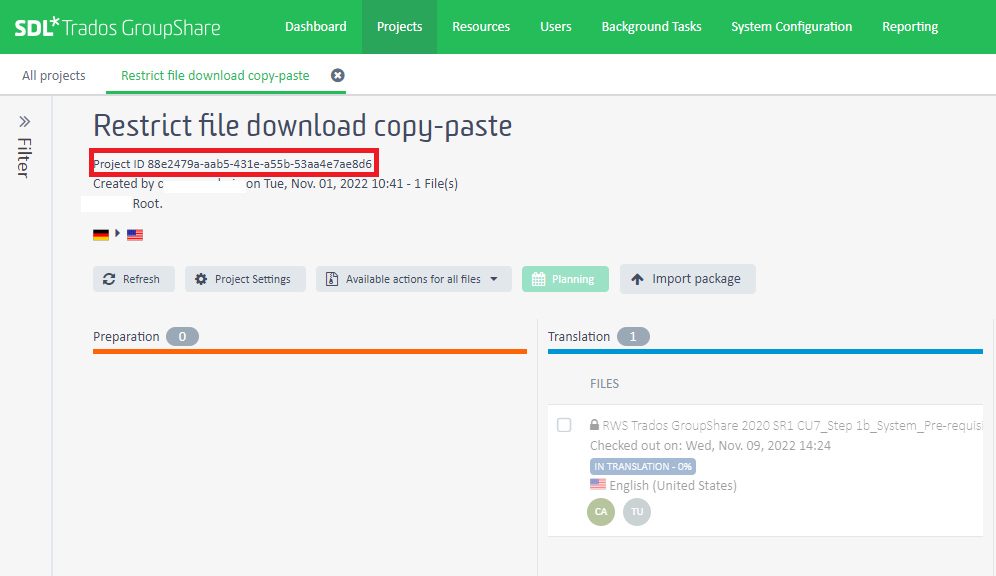The height and width of the screenshot is (576, 996).
Task: Open Available actions for all files dropdown
Action: tap(414, 279)
